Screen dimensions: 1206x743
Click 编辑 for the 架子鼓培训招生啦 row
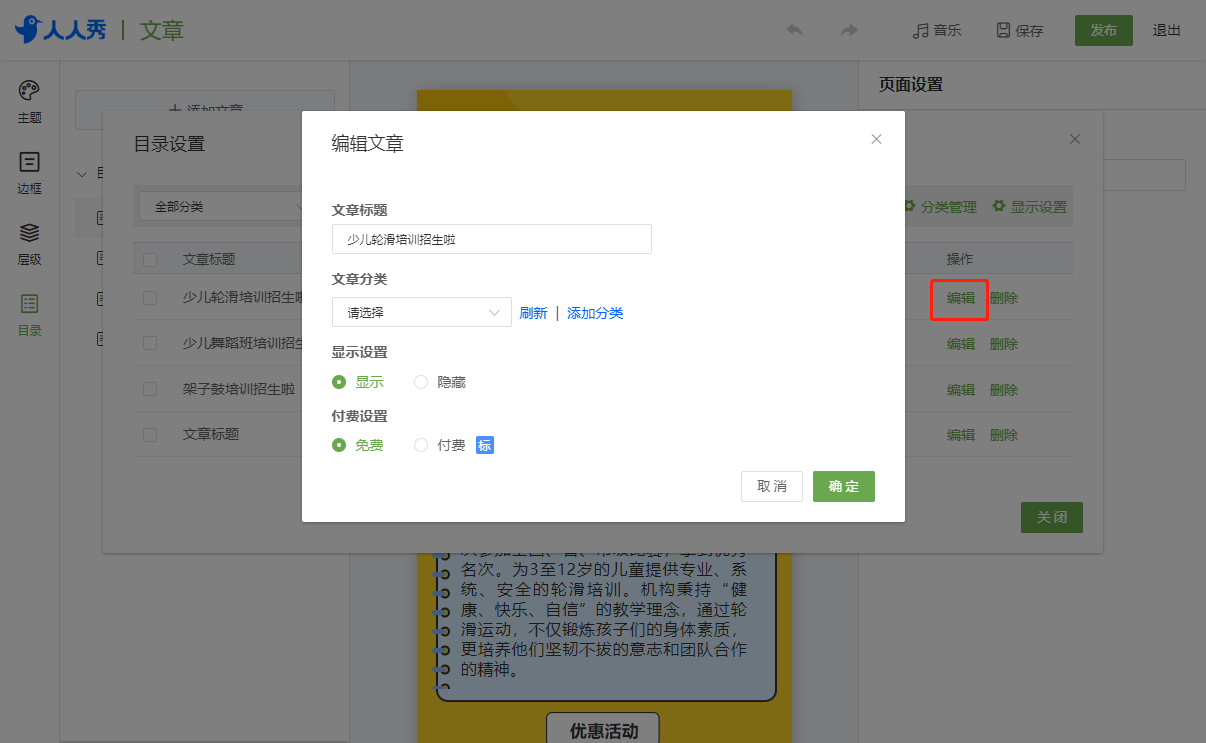pos(961,390)
